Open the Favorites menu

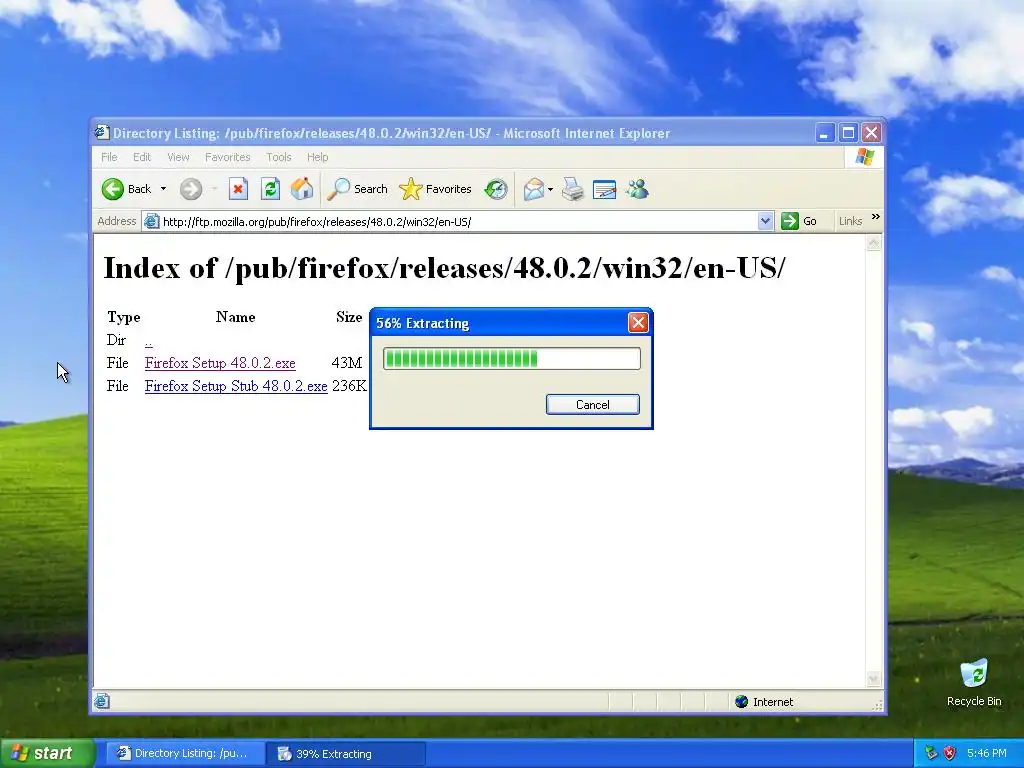click(227, 157)
